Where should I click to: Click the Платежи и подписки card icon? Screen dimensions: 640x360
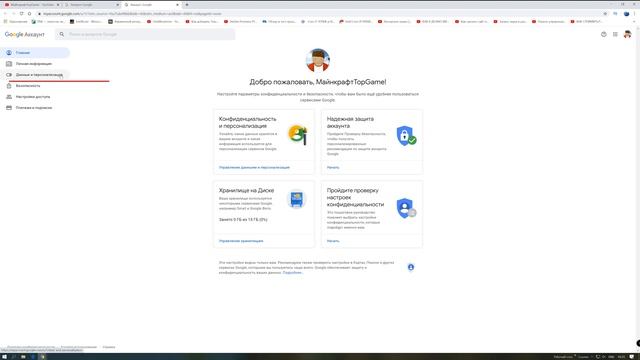coord(9,108)
